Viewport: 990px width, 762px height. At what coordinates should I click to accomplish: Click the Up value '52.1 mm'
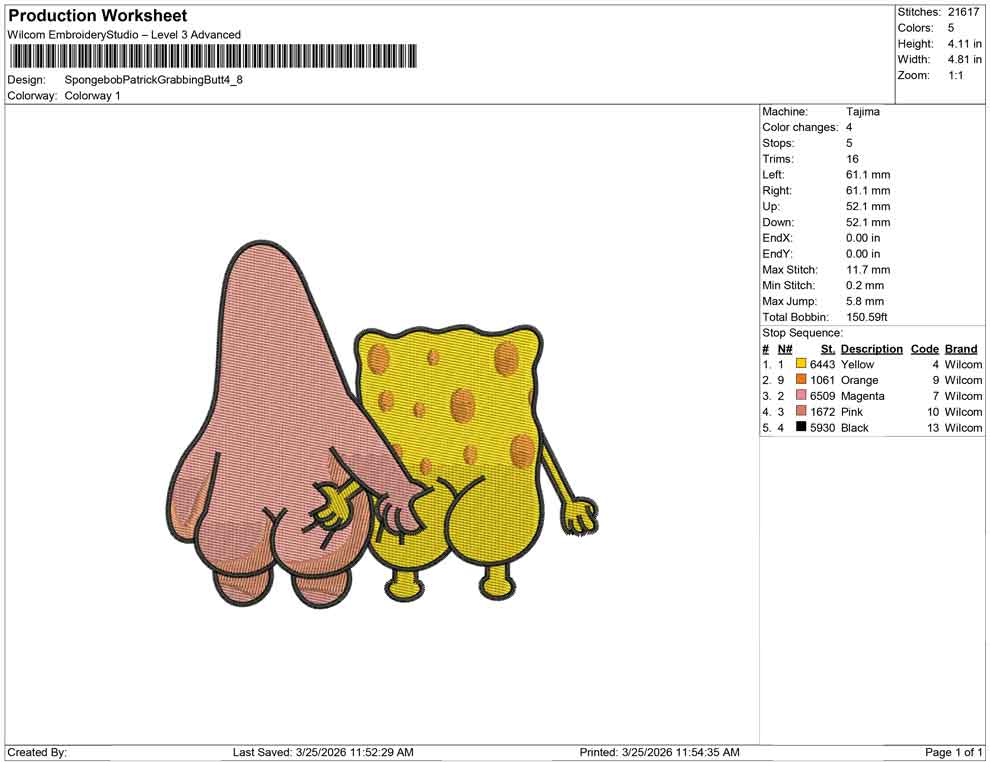tap(868, 206)
